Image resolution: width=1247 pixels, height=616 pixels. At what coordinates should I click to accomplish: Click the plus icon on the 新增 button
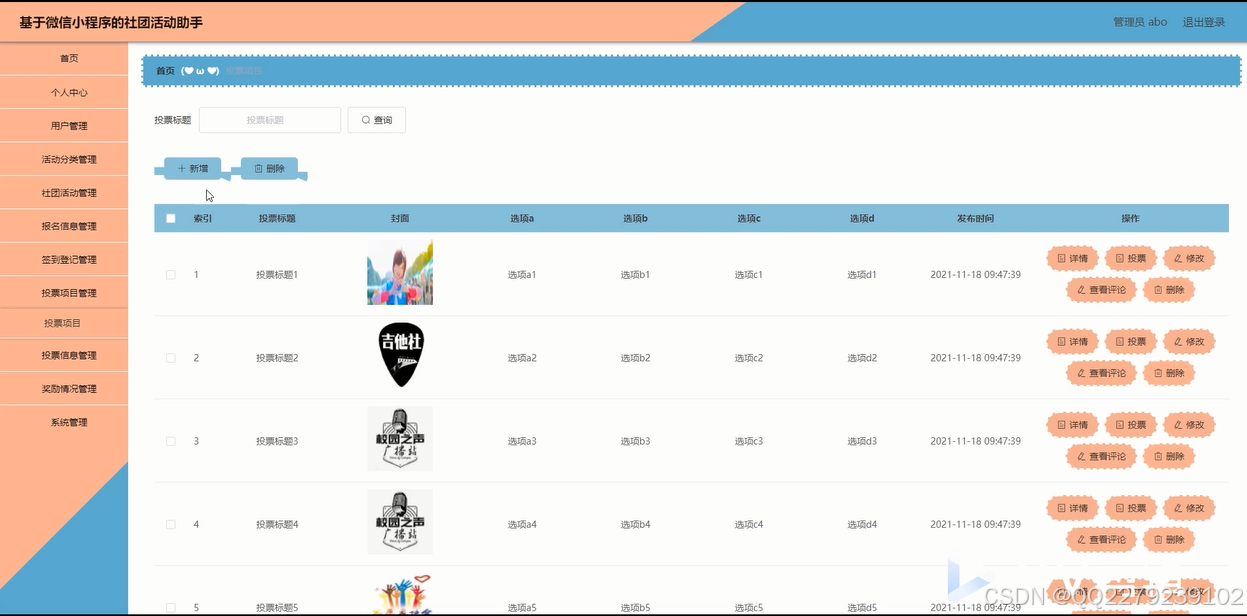[183, 168]
